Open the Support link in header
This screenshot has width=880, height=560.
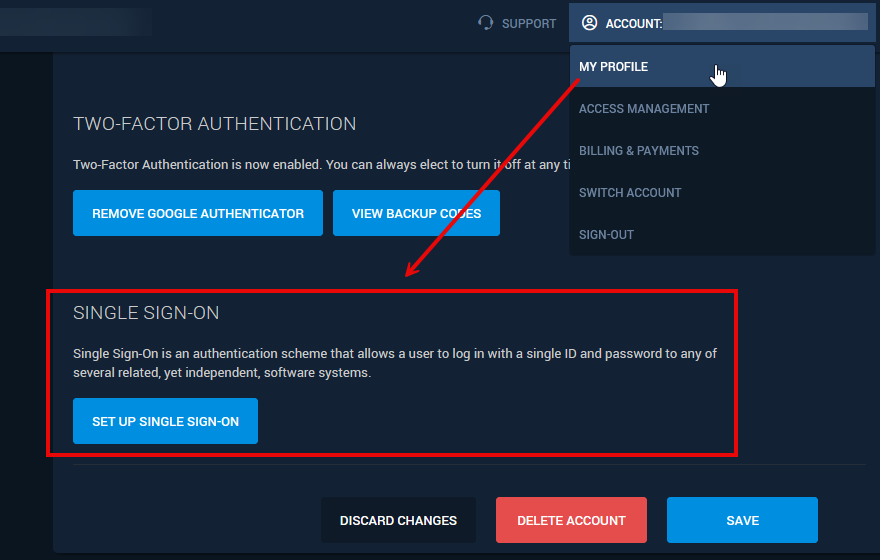tap(528, 23)
